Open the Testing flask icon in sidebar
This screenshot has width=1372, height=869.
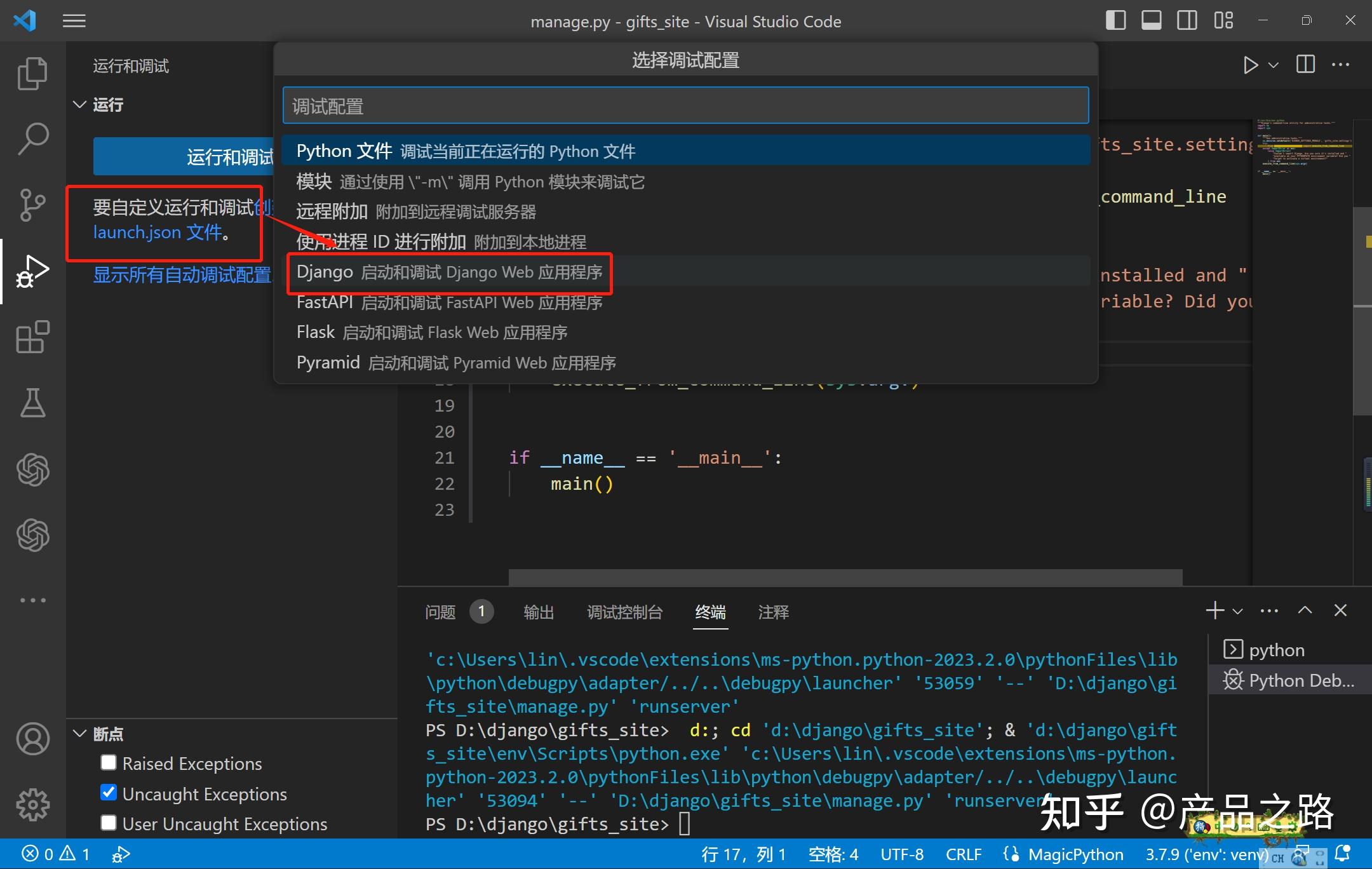pyautogui.click(x=33, y=403)
